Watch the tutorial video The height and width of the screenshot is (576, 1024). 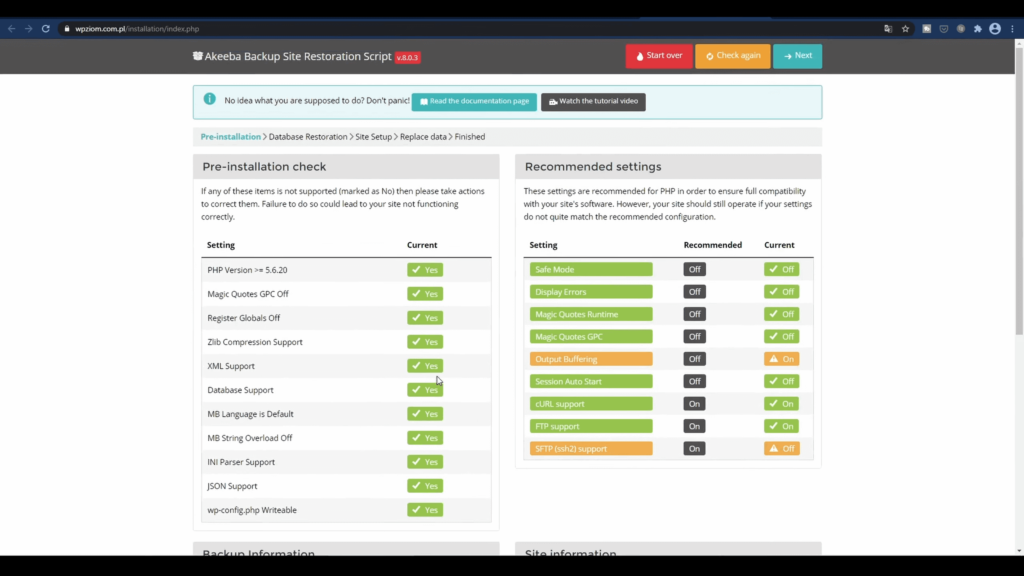pos(593,102)
